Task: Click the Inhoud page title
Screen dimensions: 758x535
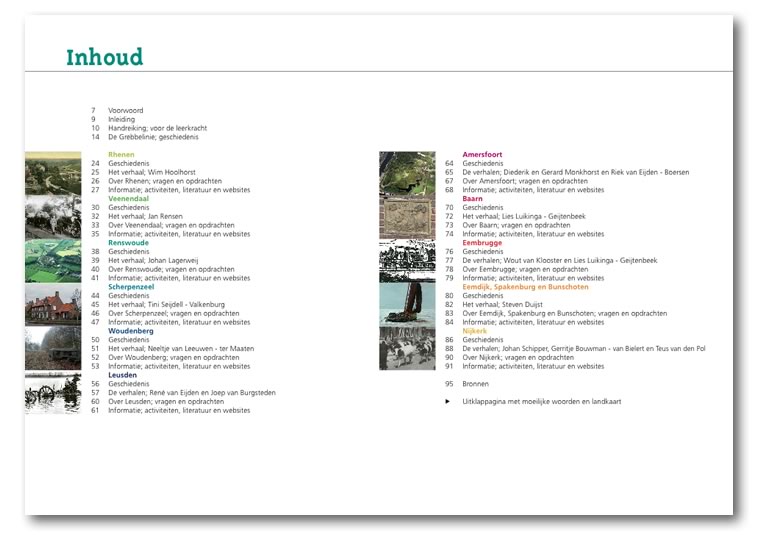Action: 104,57
